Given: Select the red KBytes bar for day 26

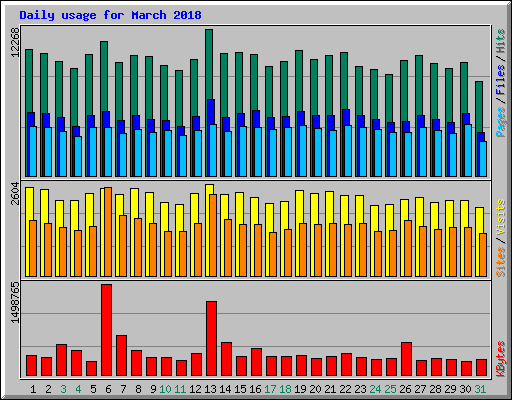Looking at the screenshot, I should (406, 359).
